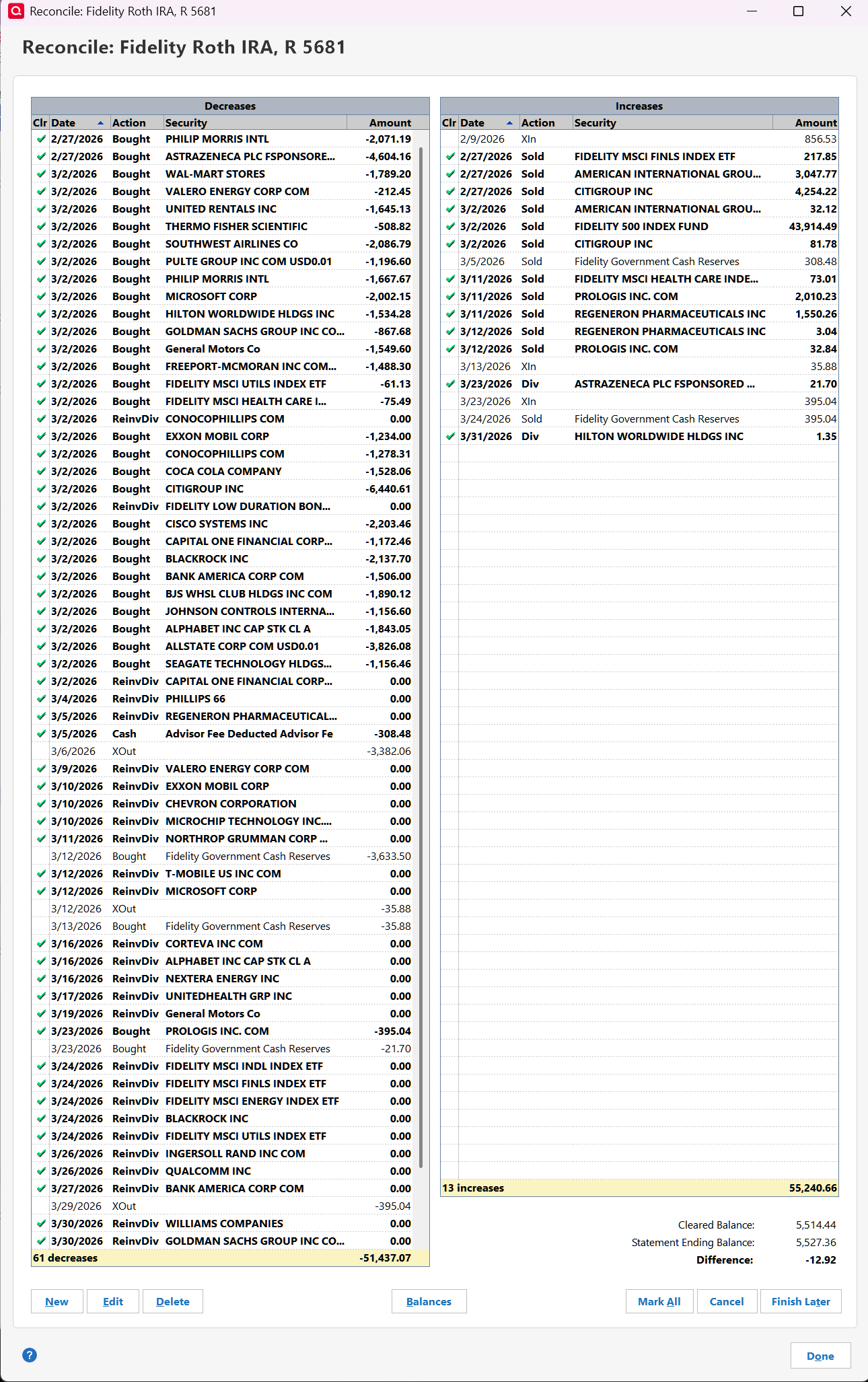
Task: Select the WILLIAMS COMPANIES ReinvDiv row
Action: (223, 1223)
